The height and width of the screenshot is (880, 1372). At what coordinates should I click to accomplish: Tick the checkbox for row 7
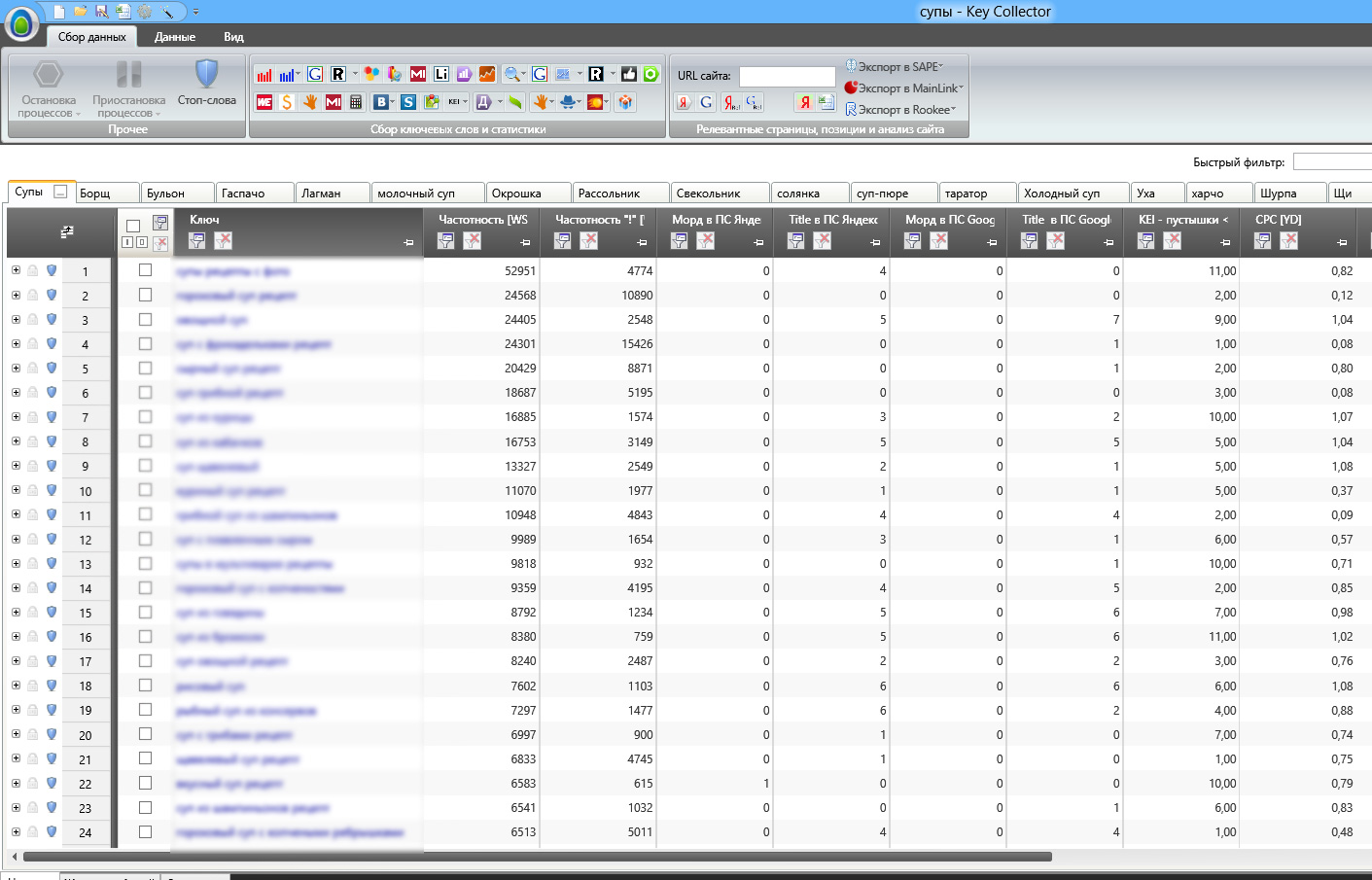pos(145,416)
